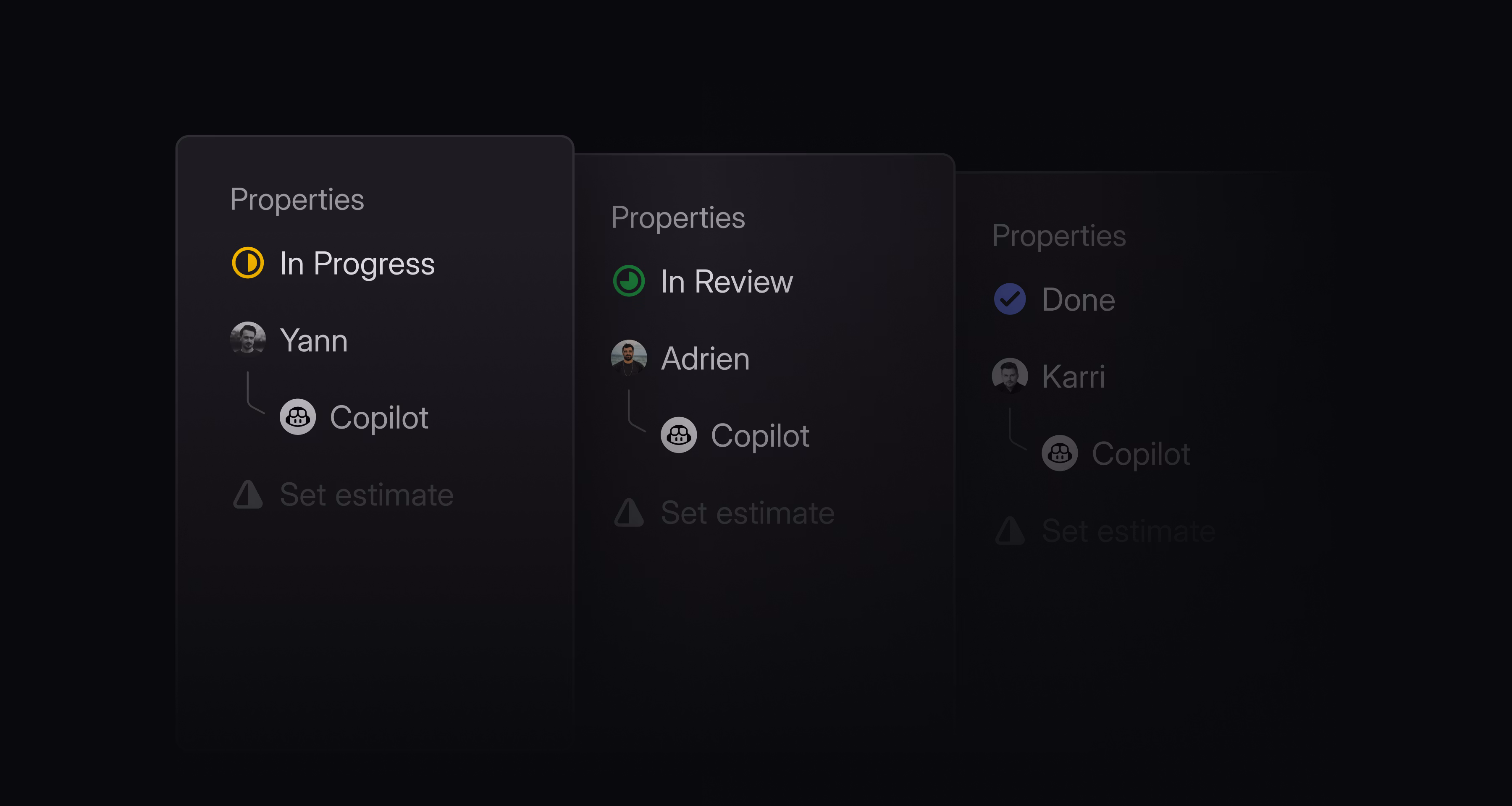Click the Copilot icon under Karri
Image resolution: width=1512 pixels, height=806 pixels.
pos(1059,453)
